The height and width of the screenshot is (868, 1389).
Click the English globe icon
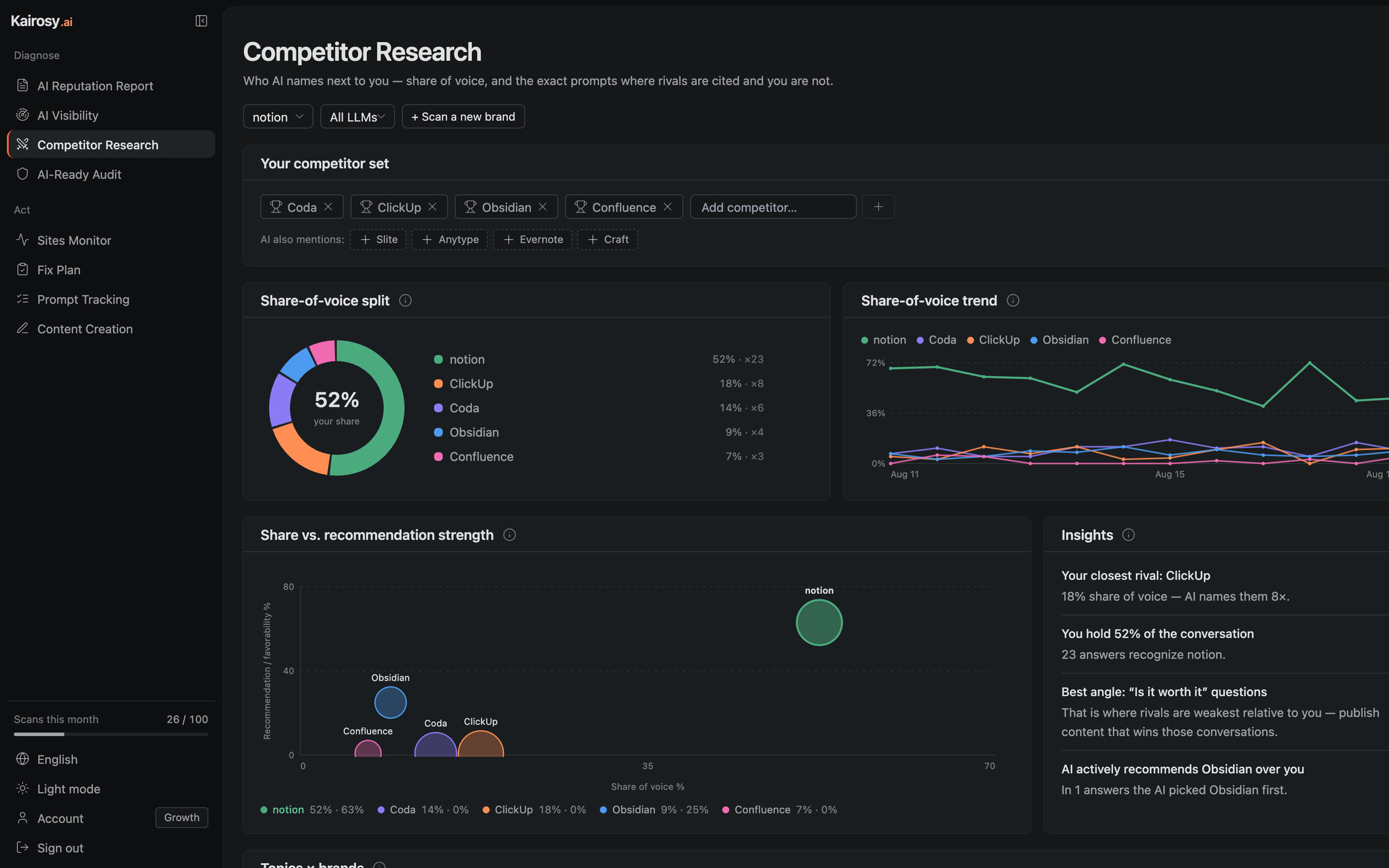coord(23,759)
